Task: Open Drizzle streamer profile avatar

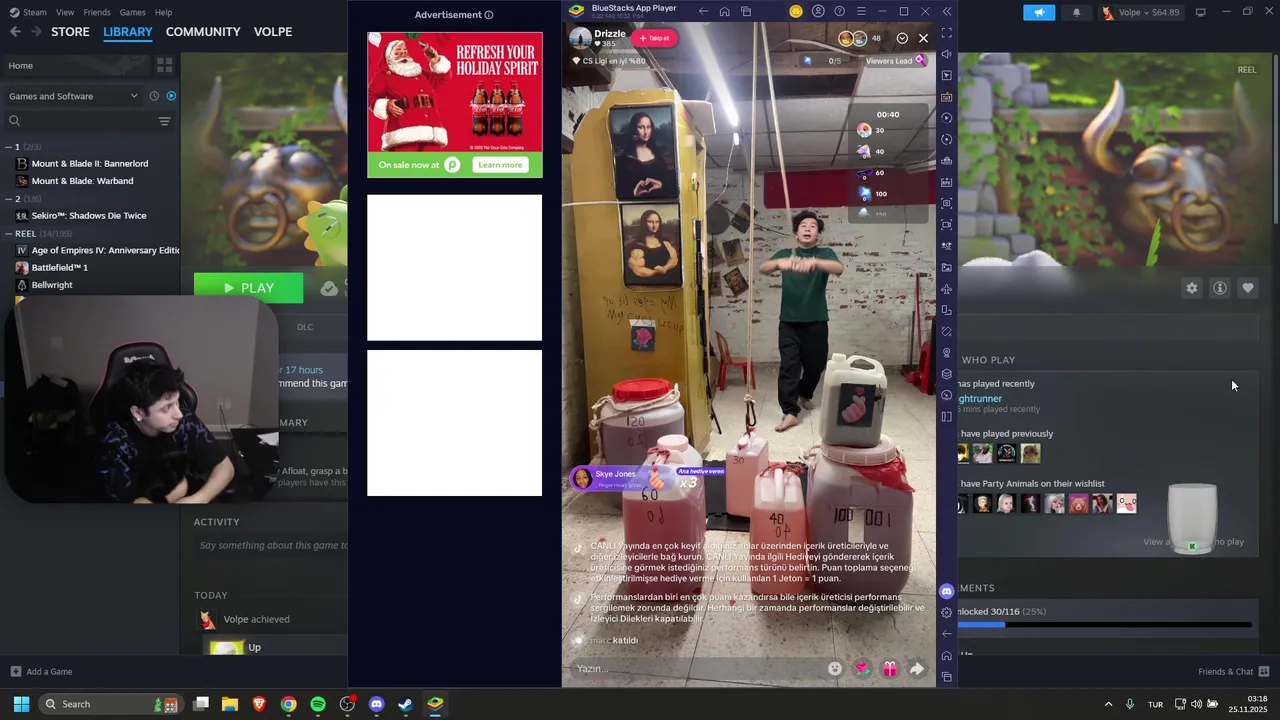Action: [580, 38]
